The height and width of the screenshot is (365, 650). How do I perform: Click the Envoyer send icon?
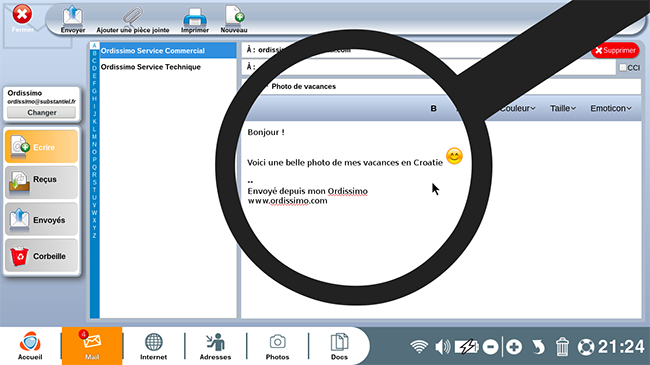73,16
